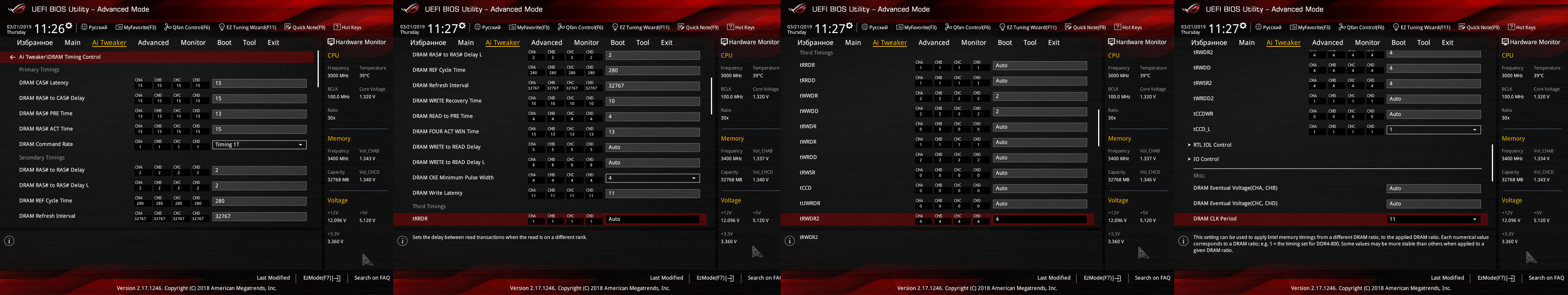1568x295 pixels.
Task: Select Ai Tweaker tab in the DRAM CLK Period screen
Action: point(1283,43)
